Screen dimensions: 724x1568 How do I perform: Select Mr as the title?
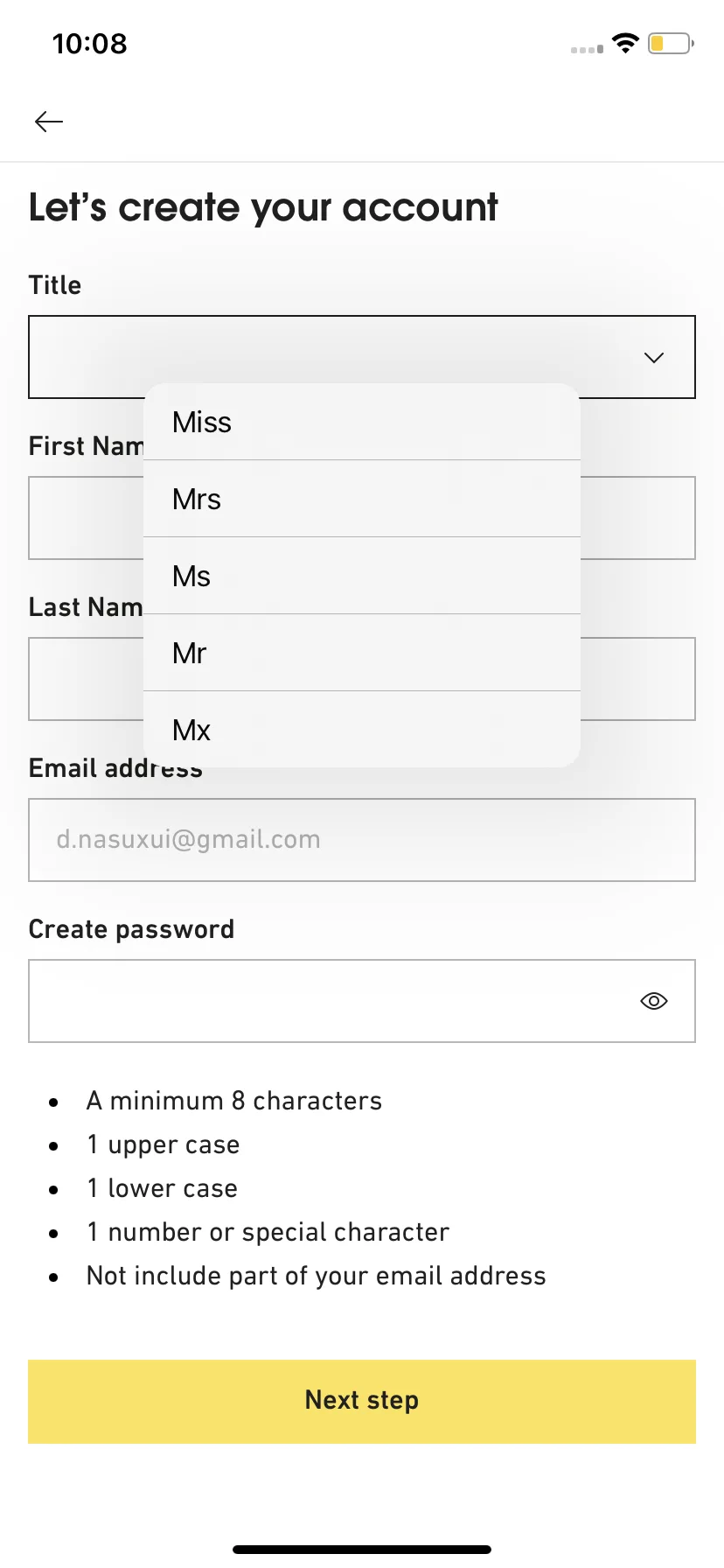point(362,653)
